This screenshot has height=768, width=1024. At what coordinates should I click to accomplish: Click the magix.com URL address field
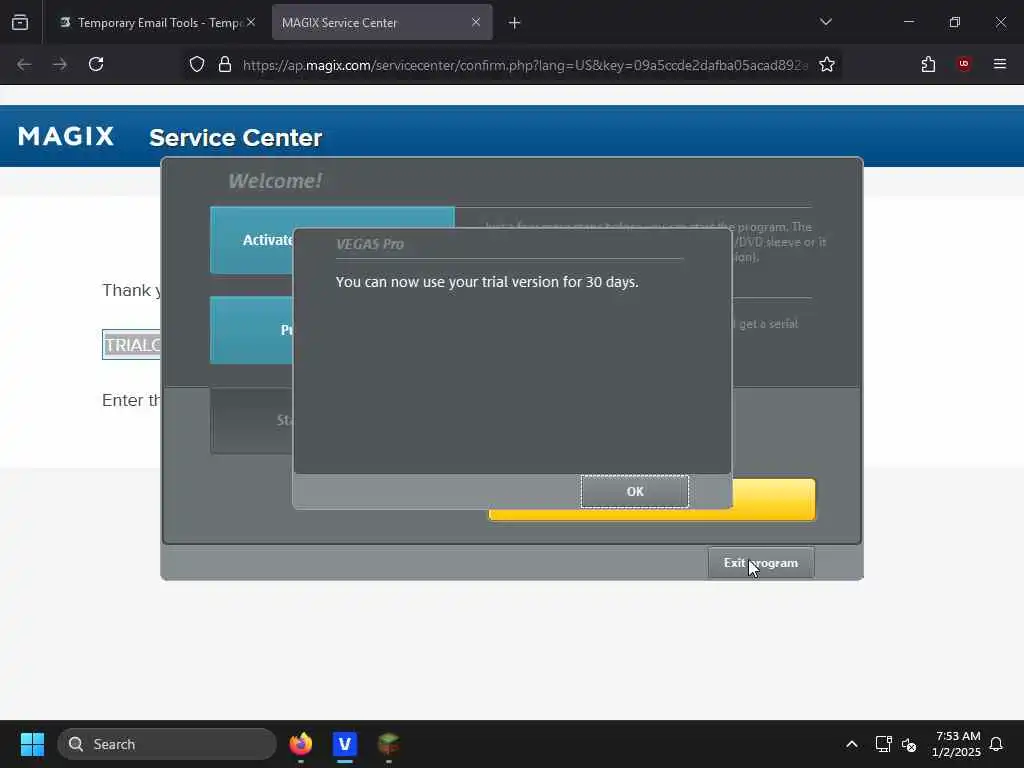pyautogui.click(x=525, y=65)
